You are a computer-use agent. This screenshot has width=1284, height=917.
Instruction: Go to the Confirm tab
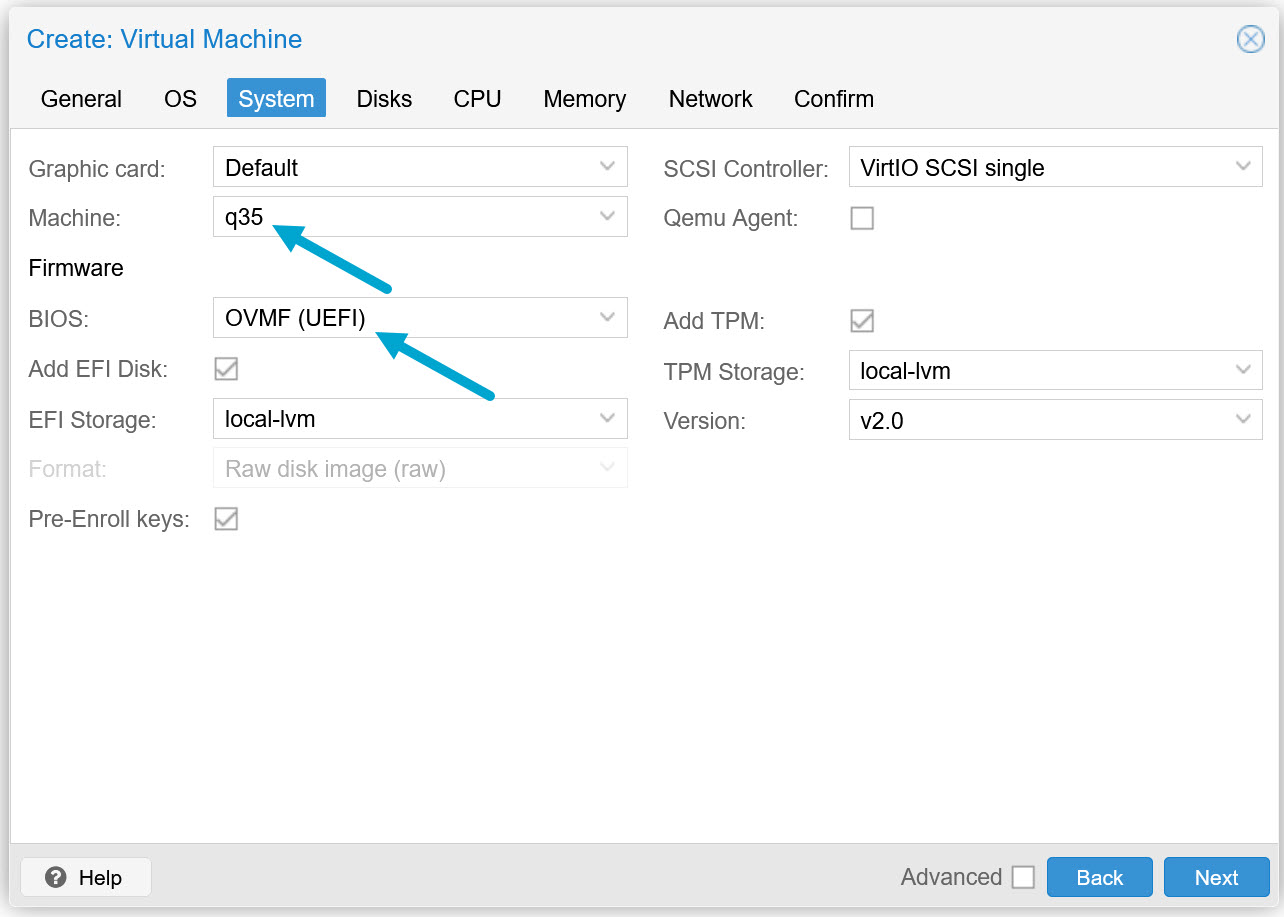[x=834, y=98]
